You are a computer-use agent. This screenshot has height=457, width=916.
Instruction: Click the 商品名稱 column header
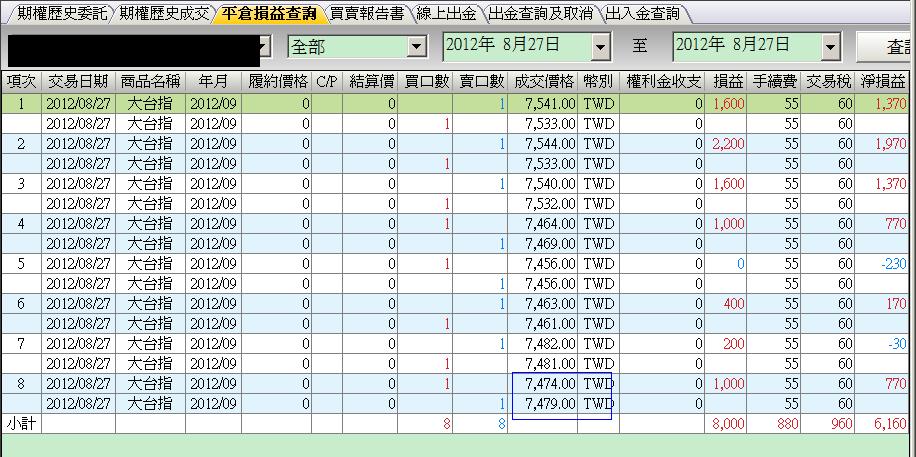pyautogui.click(x=150, y=82)
